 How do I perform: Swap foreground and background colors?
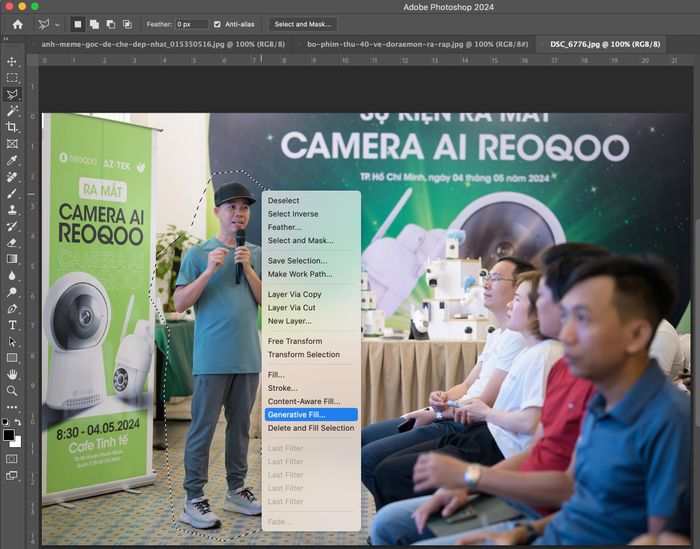(18, 422)
